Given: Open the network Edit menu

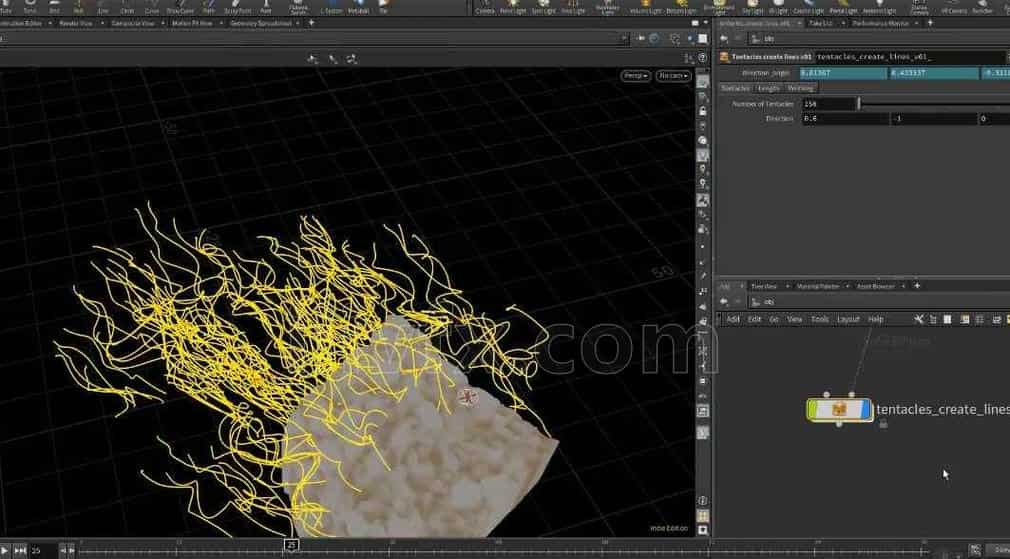Looking at the screenshot, I should 754,319.
